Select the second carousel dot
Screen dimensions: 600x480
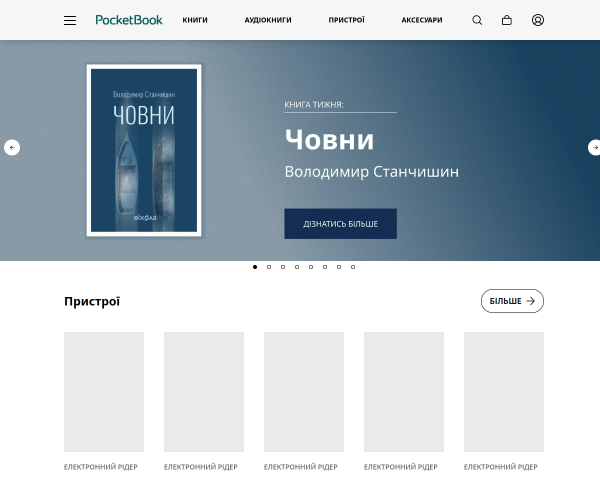pos(269,267)
